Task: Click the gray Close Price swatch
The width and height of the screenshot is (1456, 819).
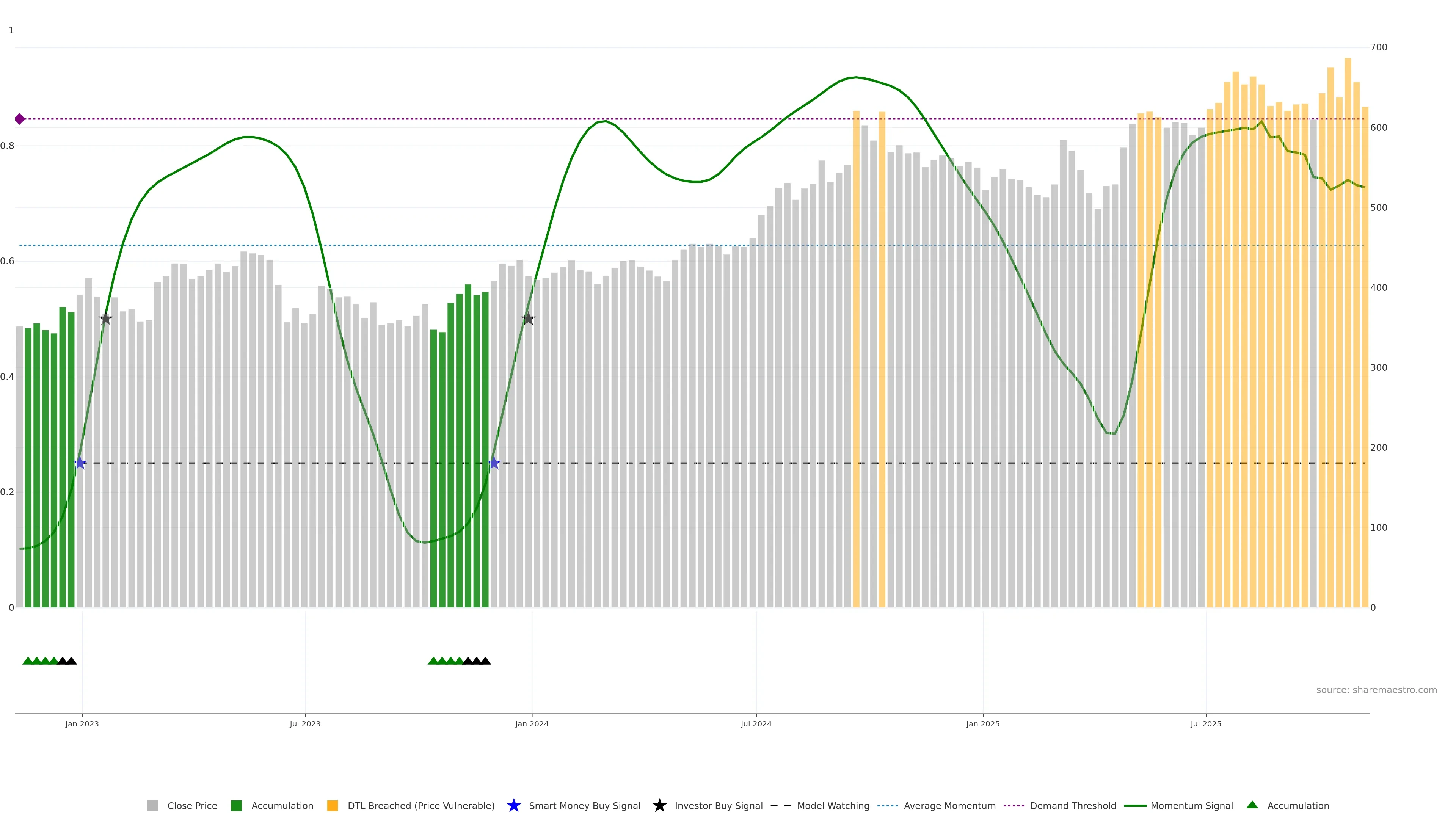Action: pos(152,806)
